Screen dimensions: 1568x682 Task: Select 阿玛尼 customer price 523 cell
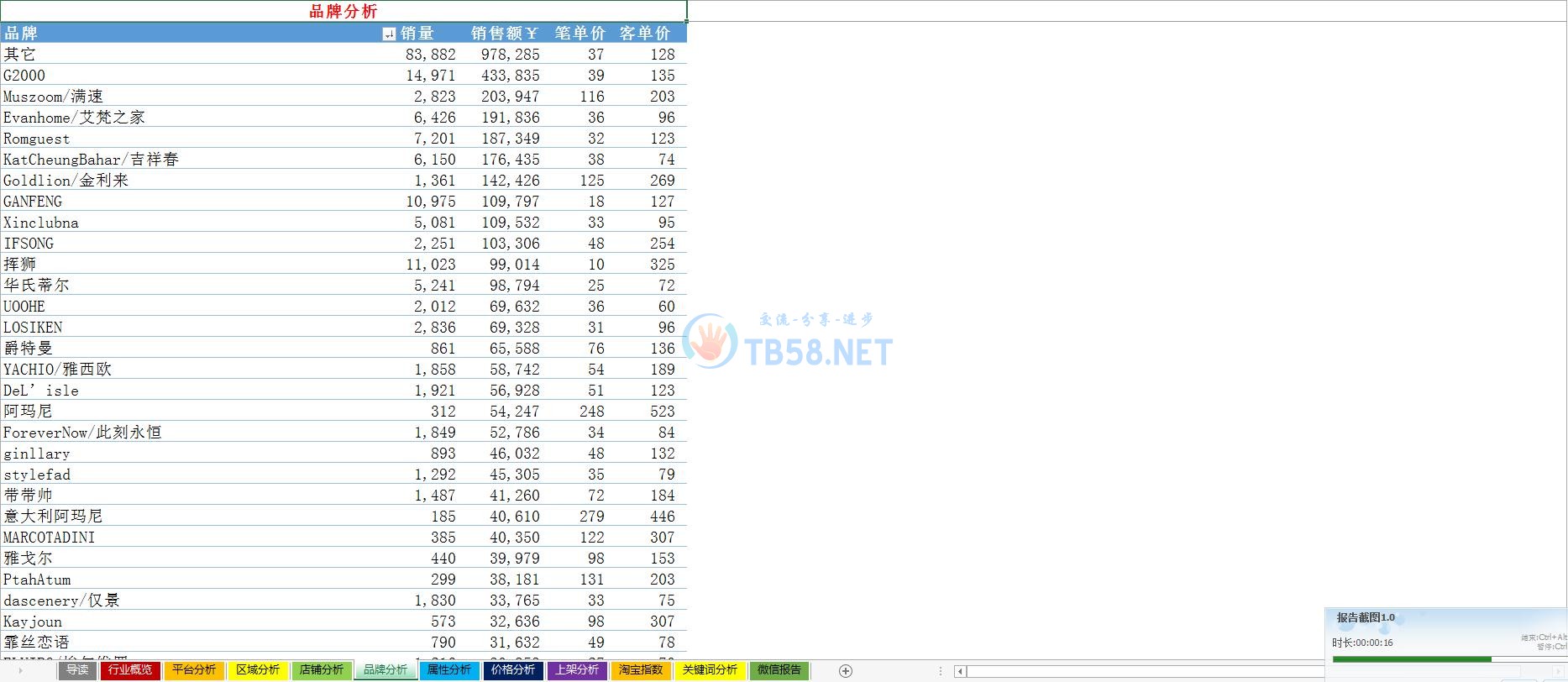[x=662, y=412]
